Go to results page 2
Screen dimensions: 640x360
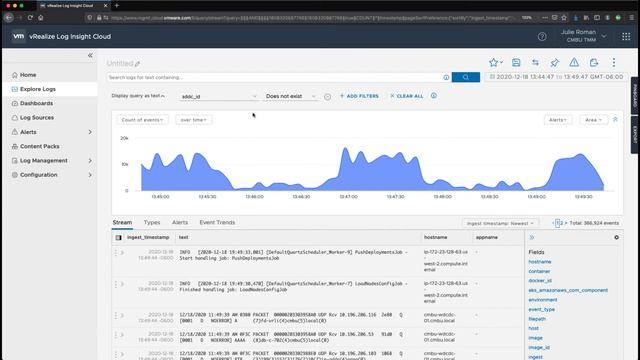point(562,223)
